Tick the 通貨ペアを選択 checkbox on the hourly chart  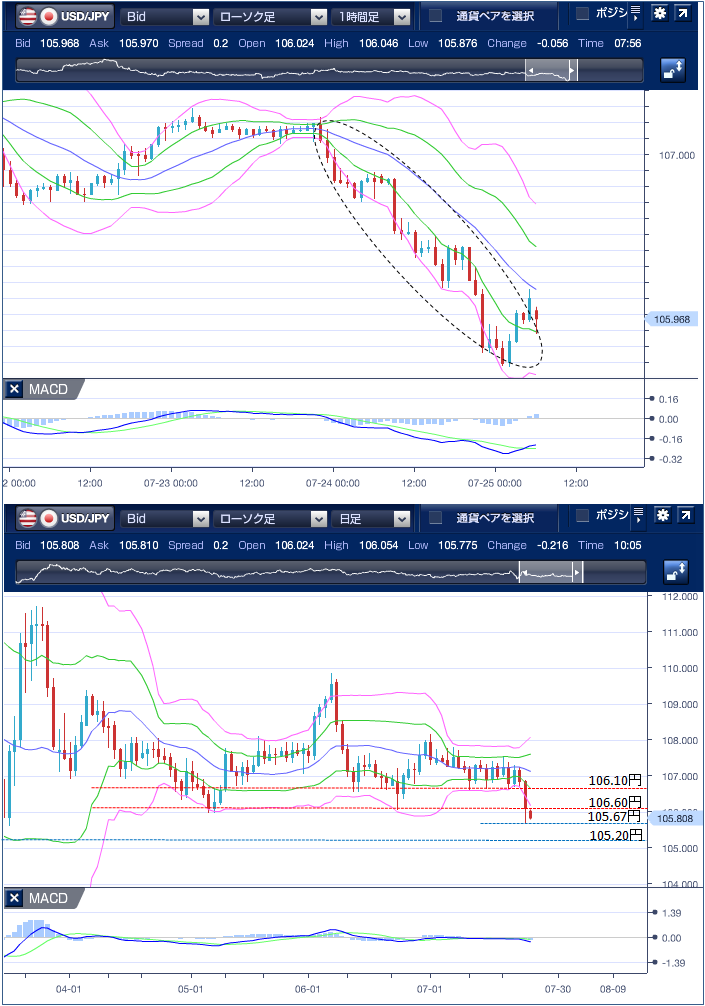click(x=436, y=15)
